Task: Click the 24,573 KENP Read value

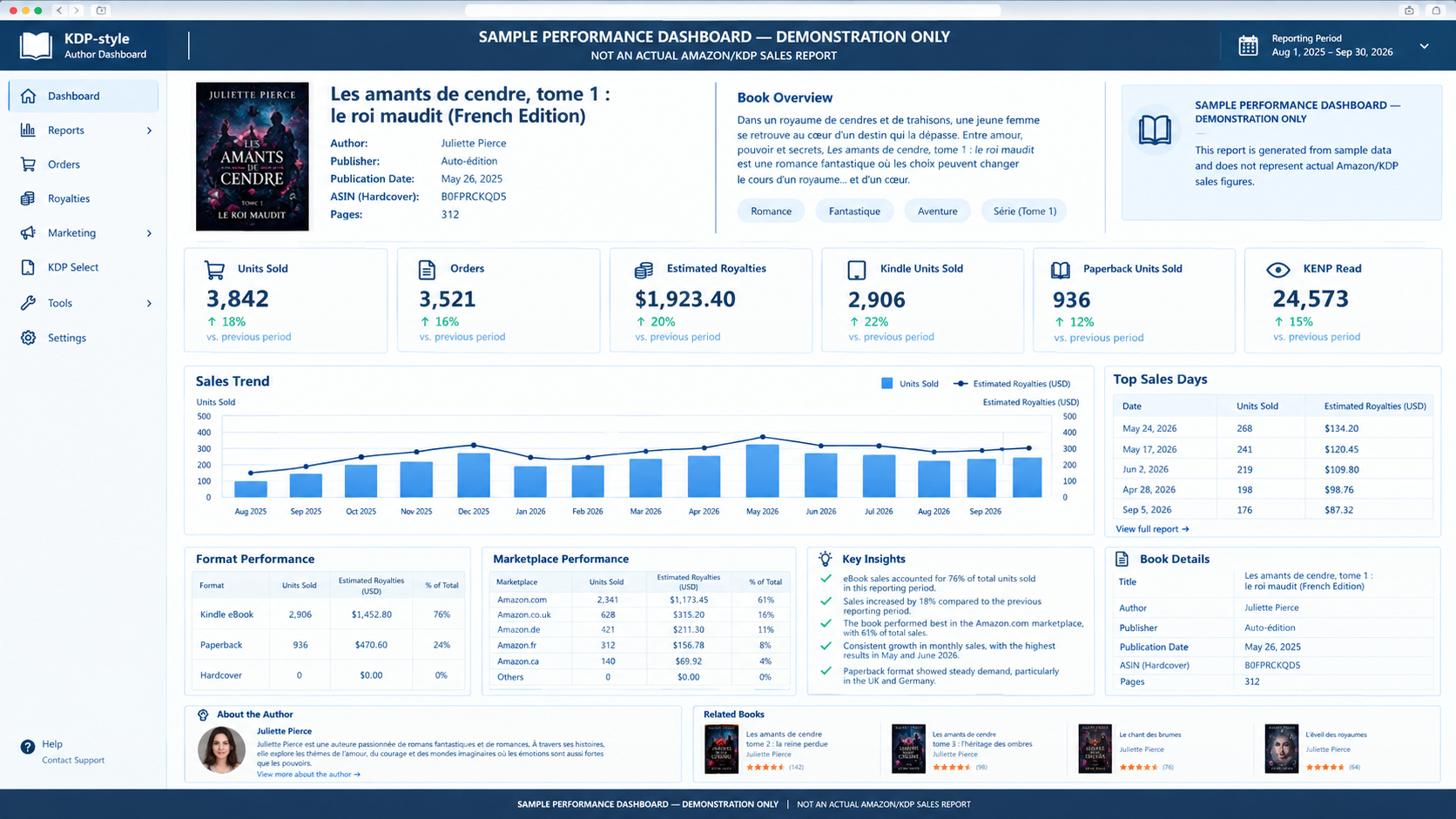Action: pyautogui.click(x=1311, y=299)
